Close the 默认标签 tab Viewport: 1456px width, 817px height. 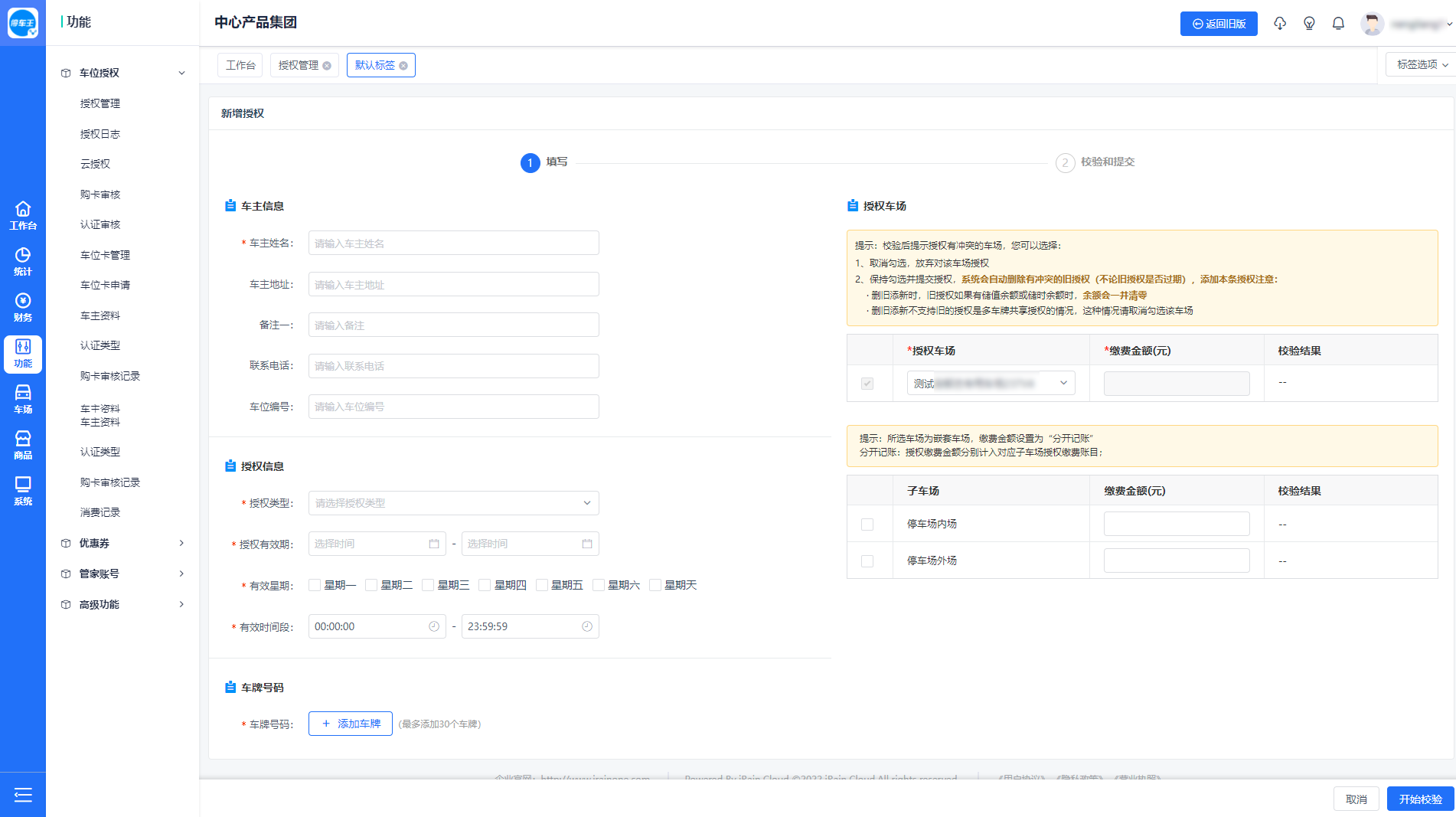(403, 66)
